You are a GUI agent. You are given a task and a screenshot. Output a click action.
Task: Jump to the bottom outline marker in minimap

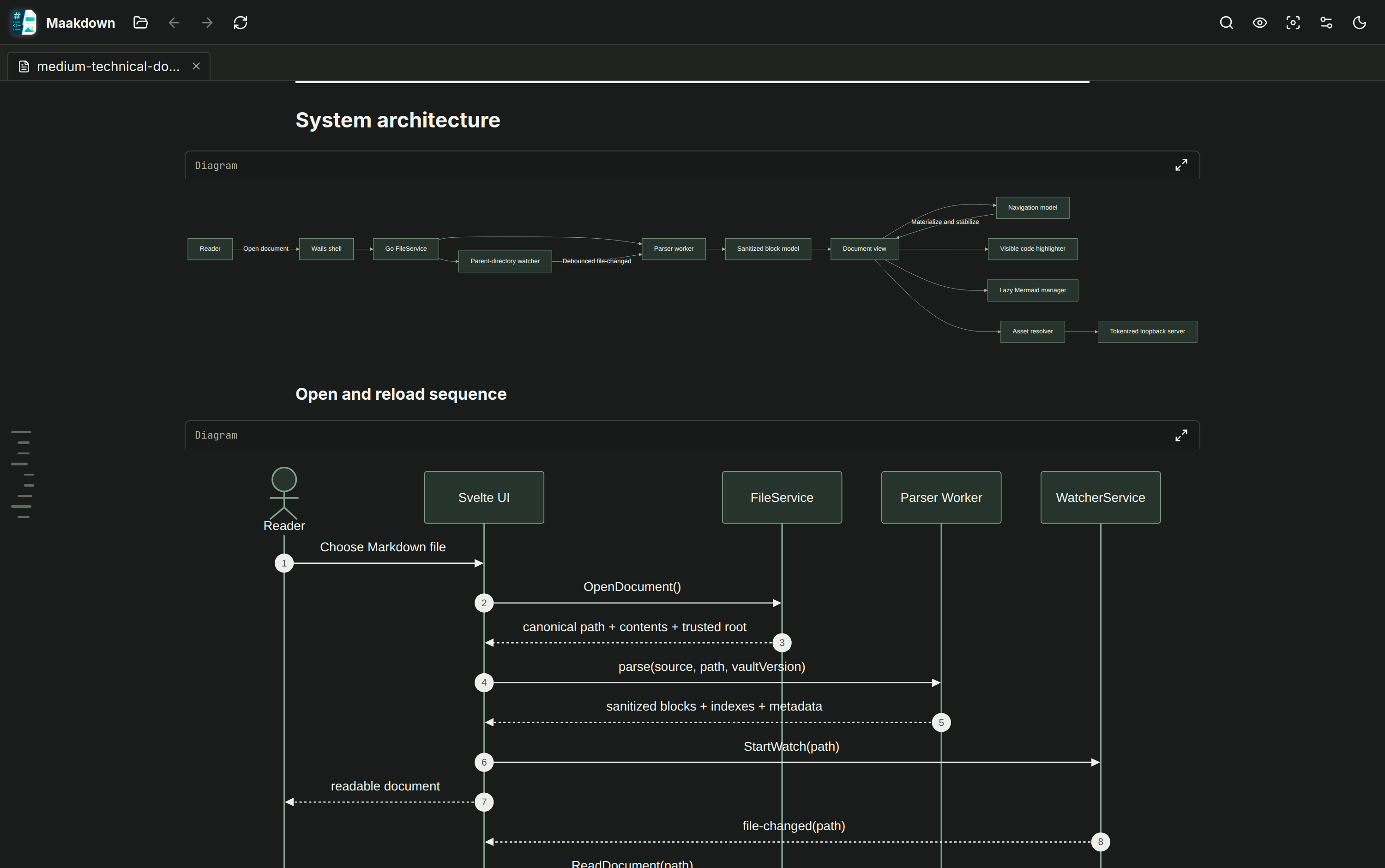point(24,518)
